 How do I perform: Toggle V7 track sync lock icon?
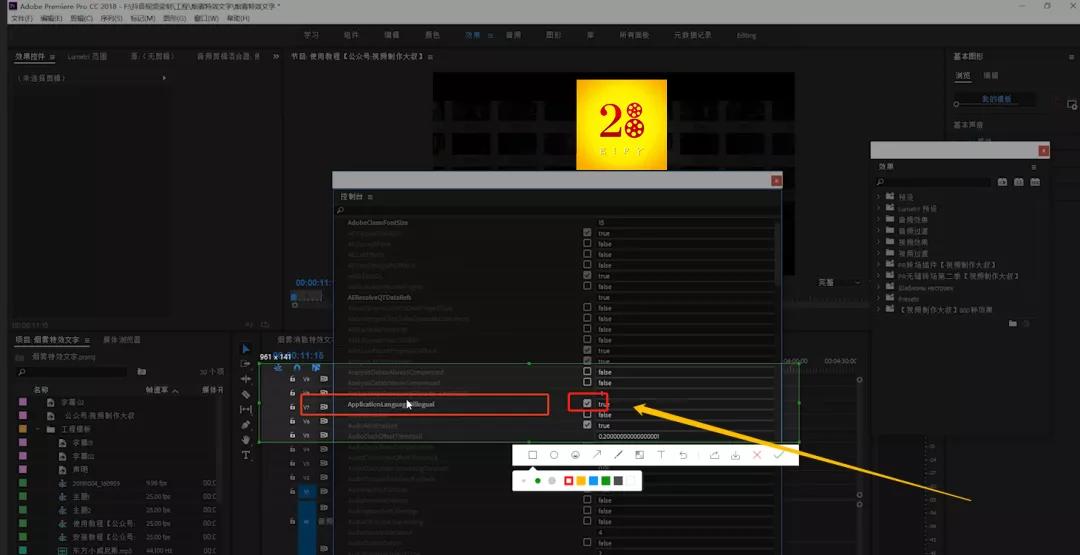tap(323, 407)
